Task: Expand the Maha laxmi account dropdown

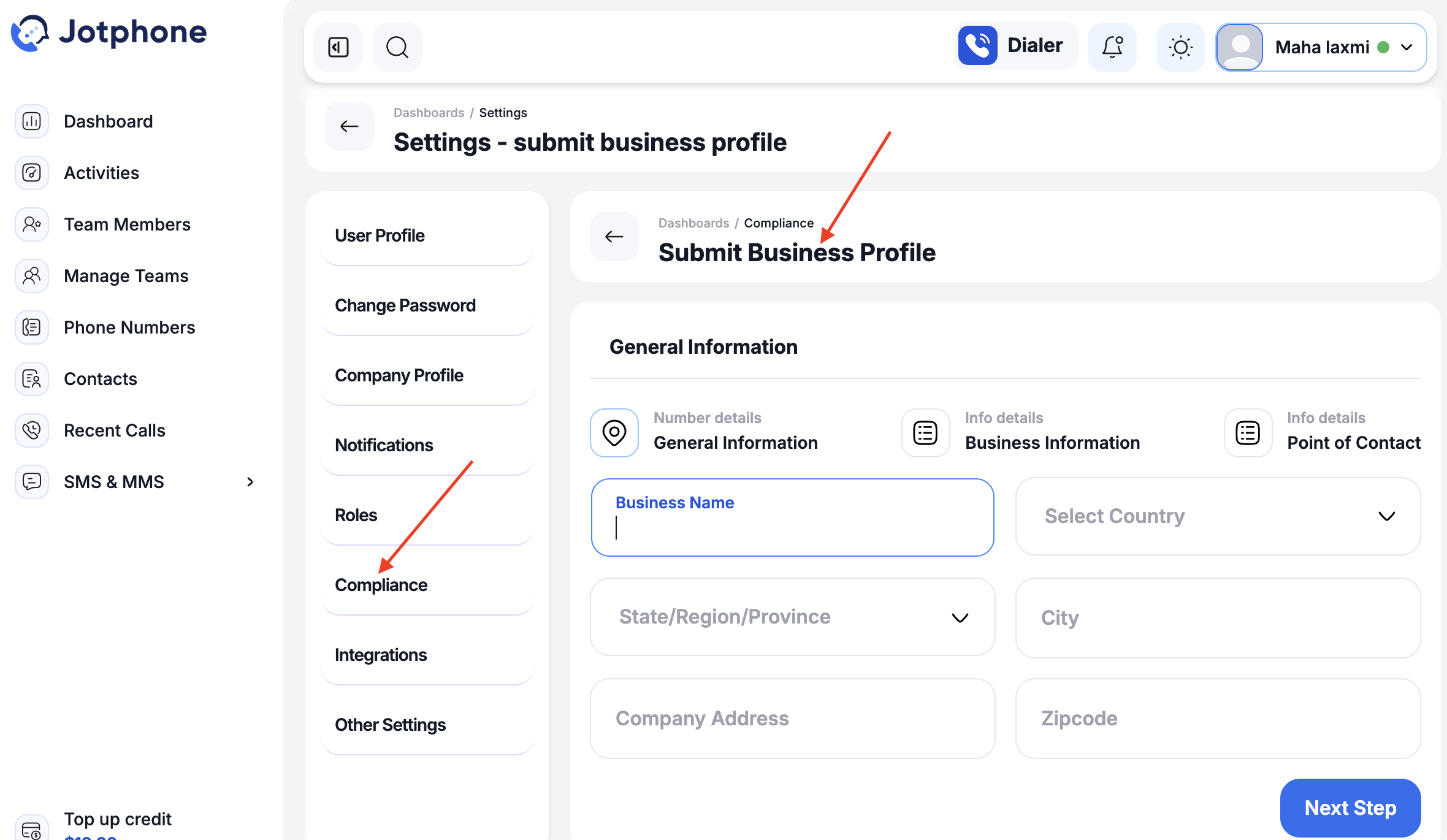Action: click(1407, 47)
